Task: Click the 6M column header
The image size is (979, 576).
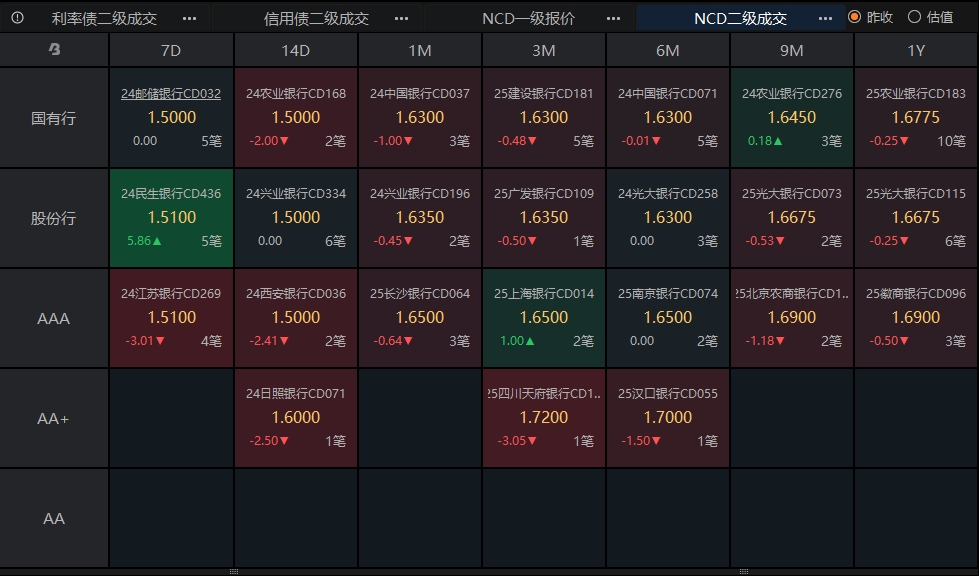Action: point(667,50)
